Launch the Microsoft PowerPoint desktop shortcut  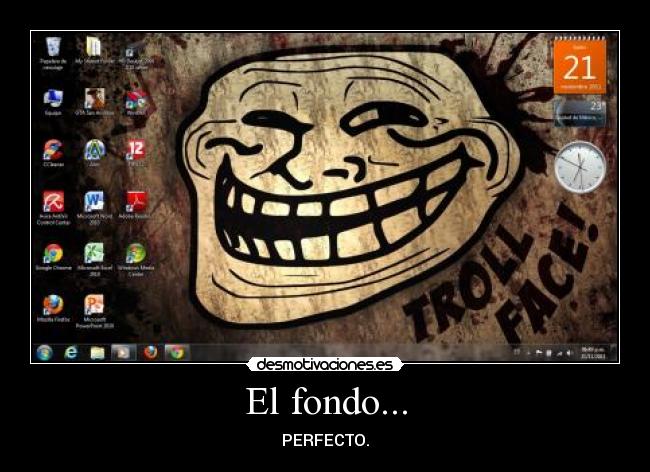tap(95, 311)
